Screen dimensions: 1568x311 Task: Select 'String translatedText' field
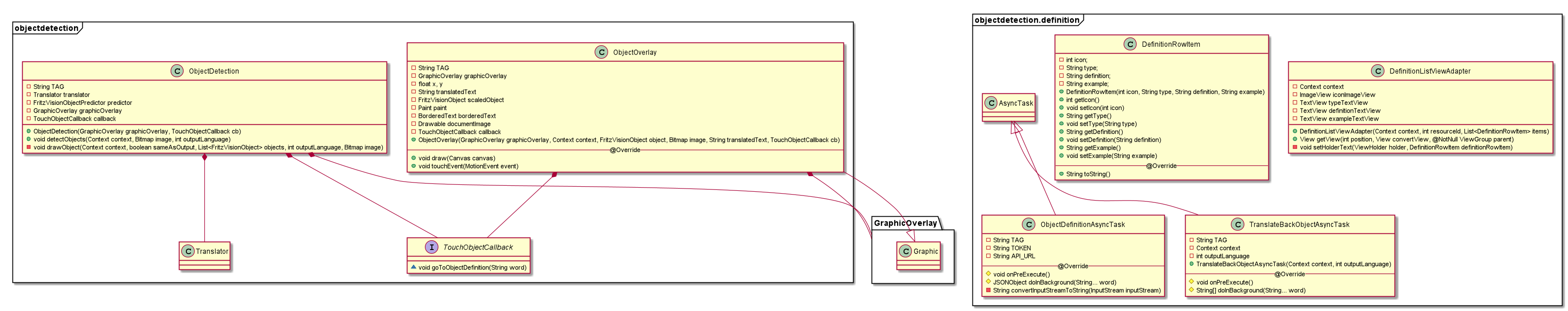447,92
